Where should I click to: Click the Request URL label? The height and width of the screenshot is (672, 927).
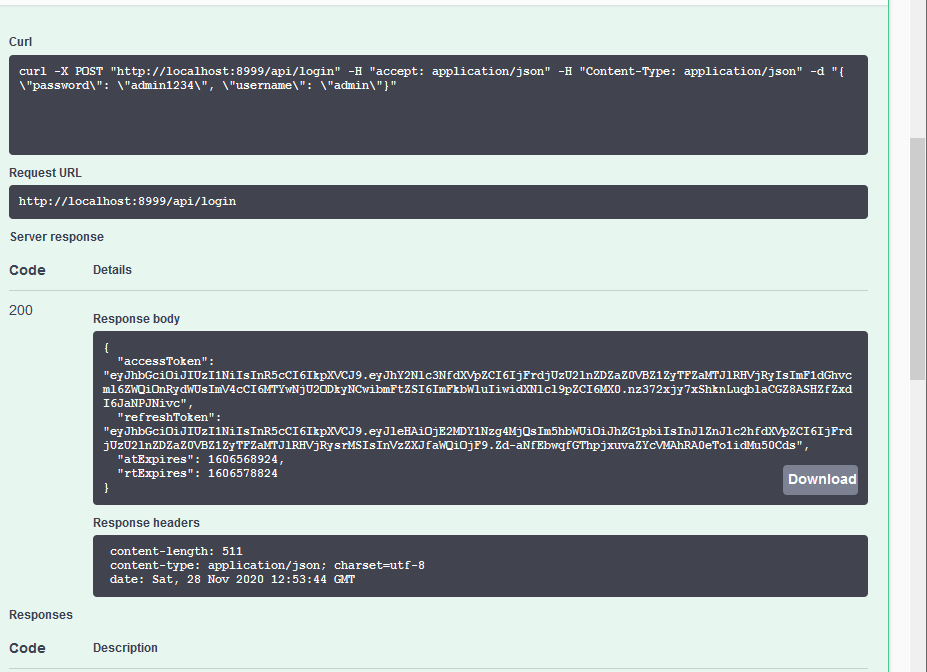click(45, 173)
